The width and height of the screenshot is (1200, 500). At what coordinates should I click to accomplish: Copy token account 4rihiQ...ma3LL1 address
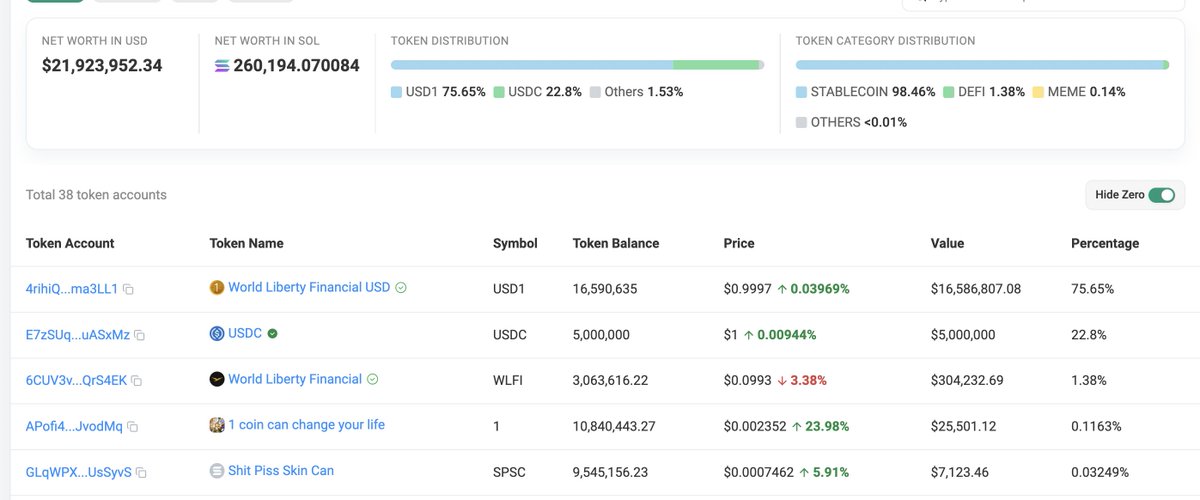(x=128, y=289)
